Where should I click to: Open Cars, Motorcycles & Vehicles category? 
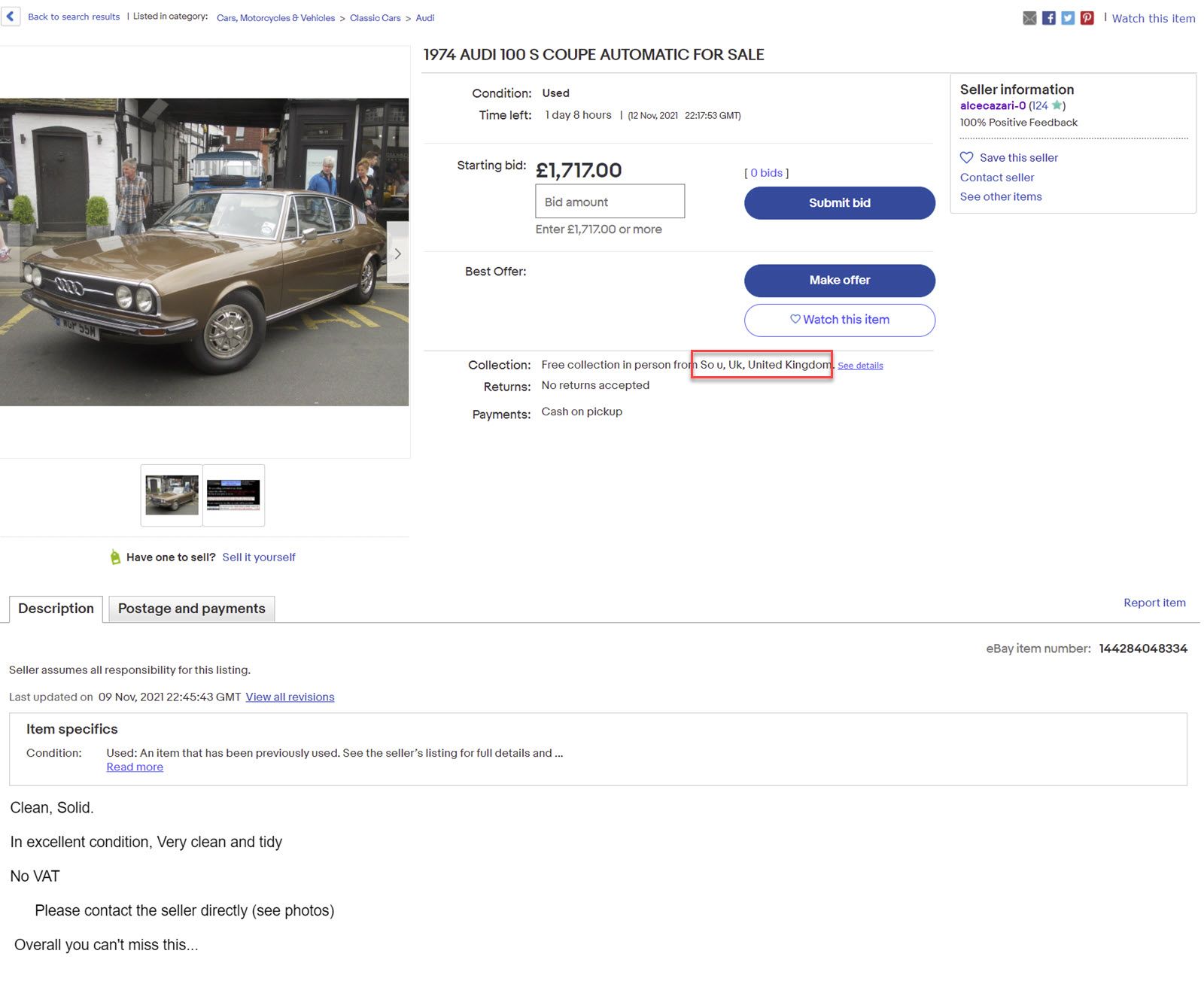coord(275,18)
